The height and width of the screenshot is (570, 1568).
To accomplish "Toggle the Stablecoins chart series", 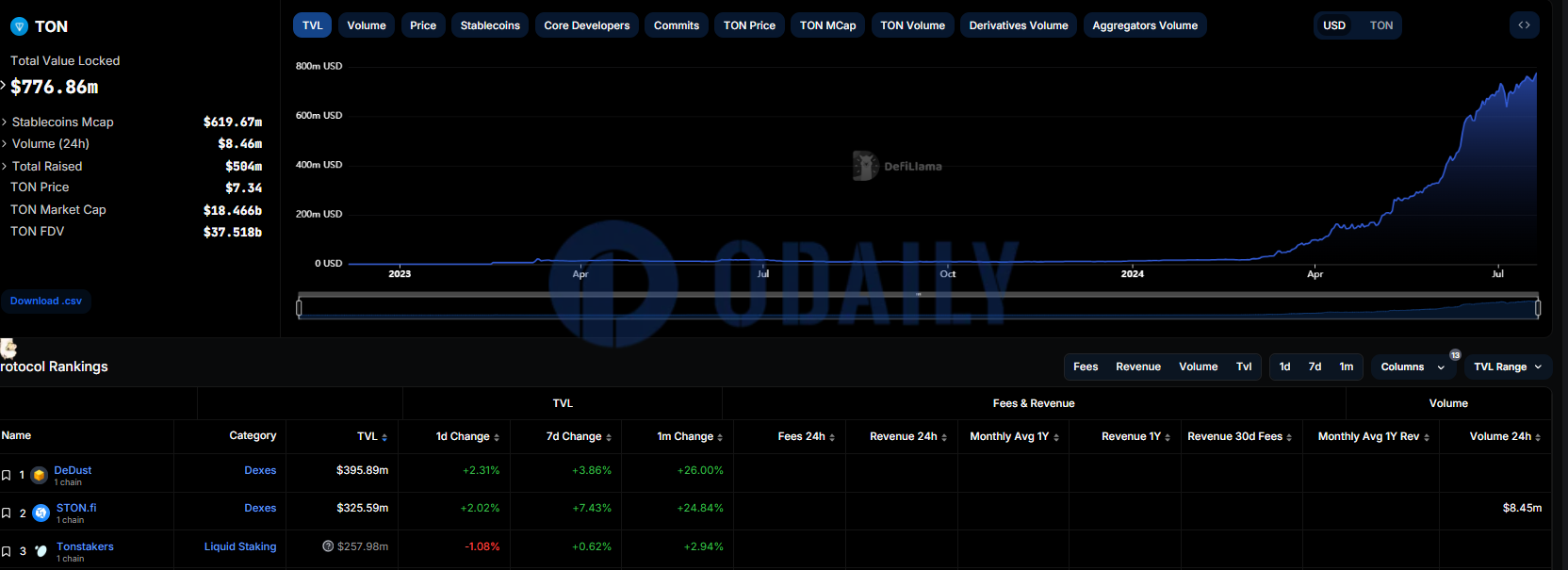I will [490, 25].
